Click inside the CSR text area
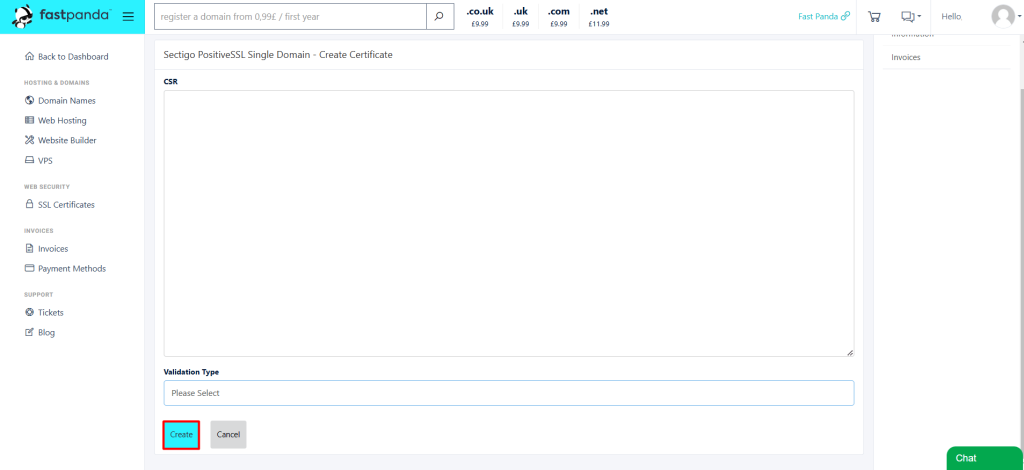1024x470 pixels. point(509,223)
